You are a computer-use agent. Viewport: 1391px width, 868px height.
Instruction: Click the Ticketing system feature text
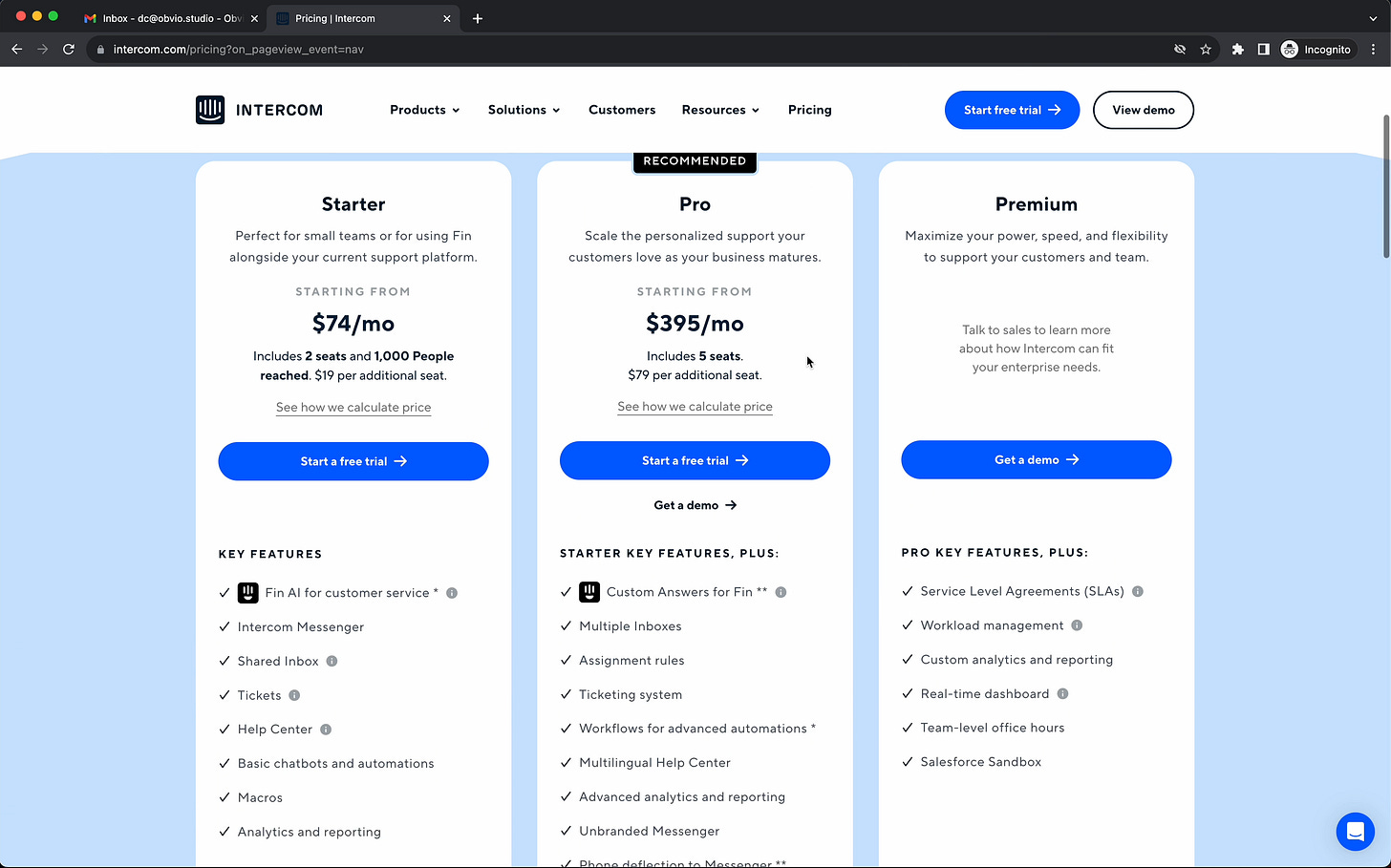click(x=631, y=694)
